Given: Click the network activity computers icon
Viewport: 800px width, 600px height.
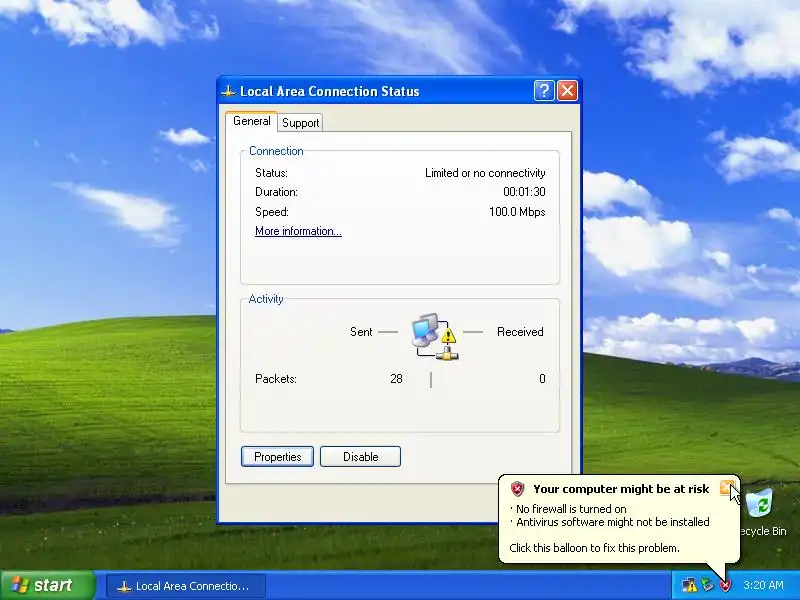Looking at the screenshot, I should pos(435,337).
